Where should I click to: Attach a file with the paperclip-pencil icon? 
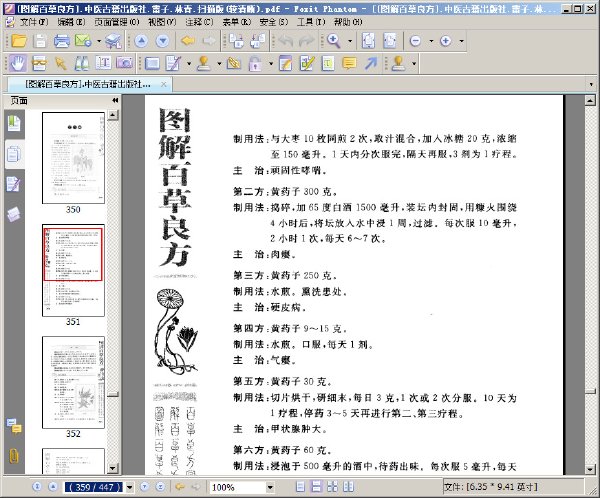tap(234, 63)
